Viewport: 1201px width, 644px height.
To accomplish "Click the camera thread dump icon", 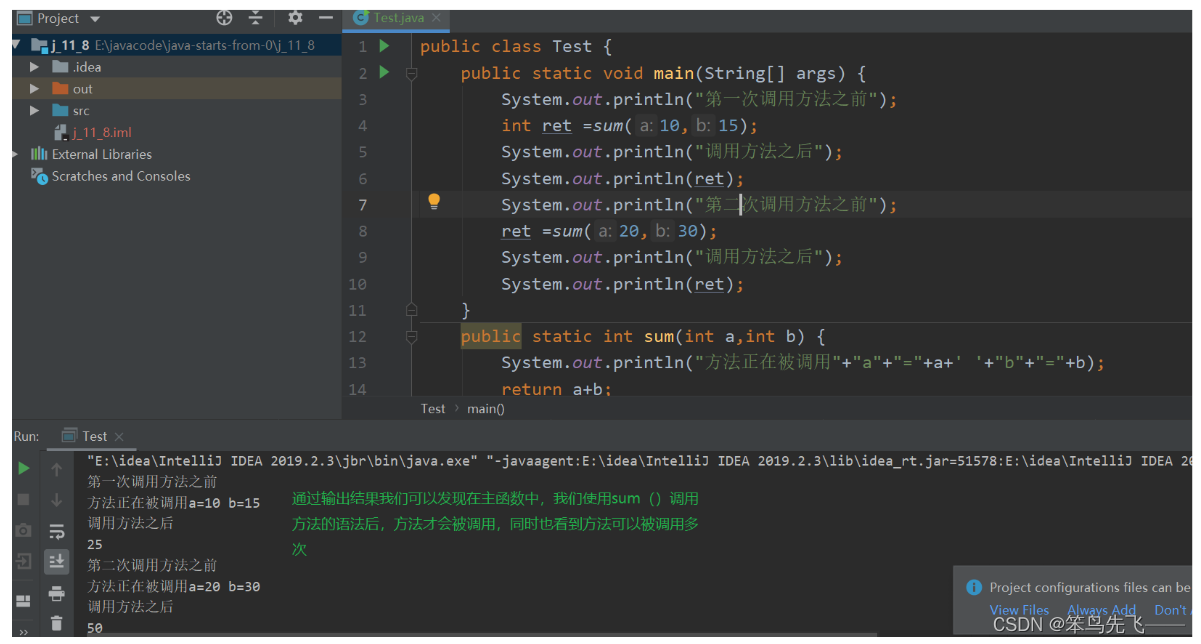I will [24, 530].
